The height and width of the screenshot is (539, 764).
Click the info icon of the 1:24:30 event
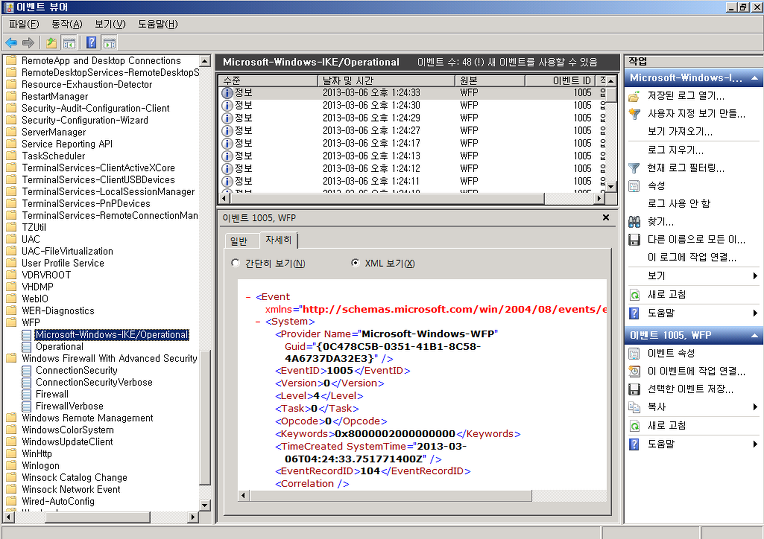click(227, 106)
